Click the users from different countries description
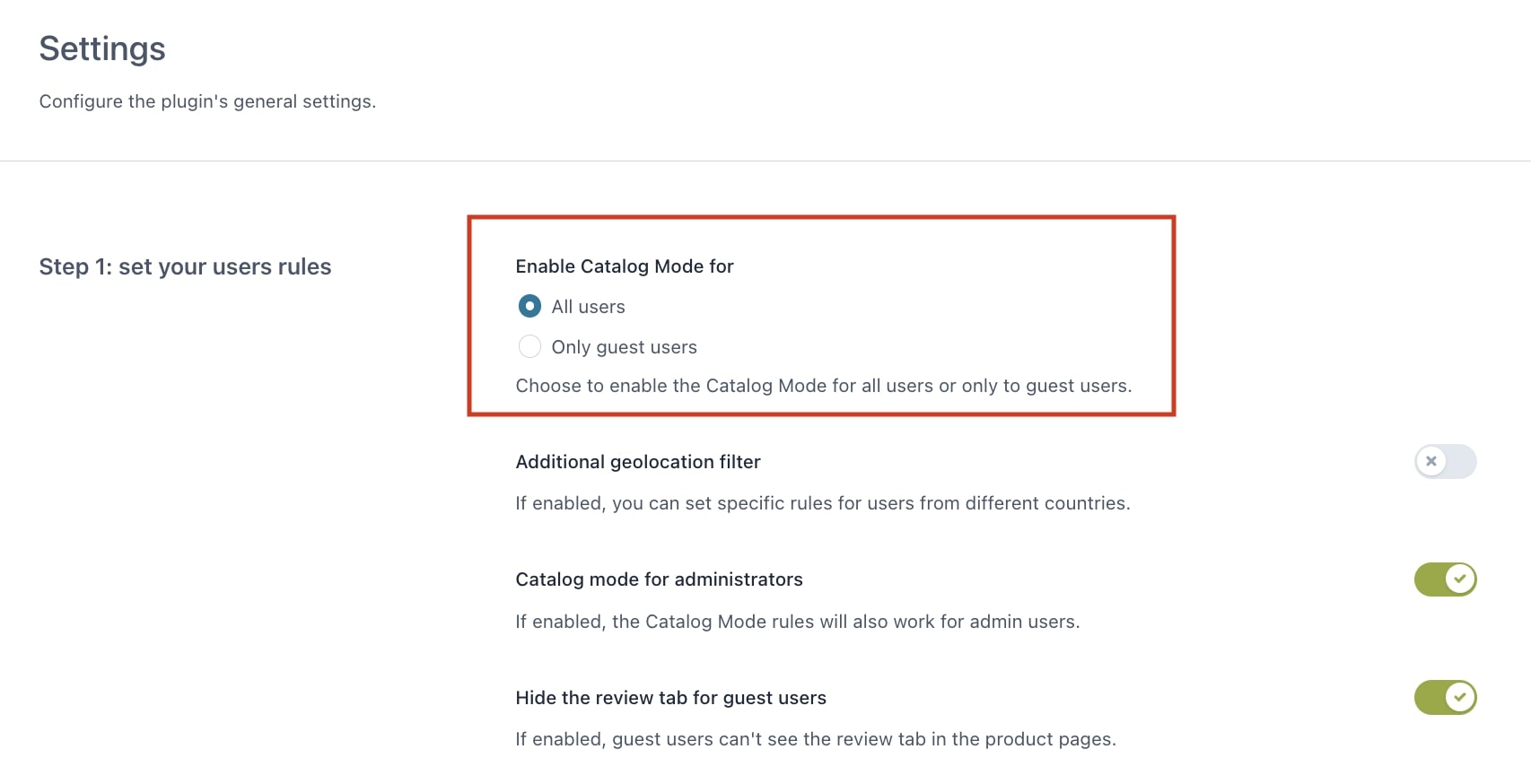 pos(822,503)
